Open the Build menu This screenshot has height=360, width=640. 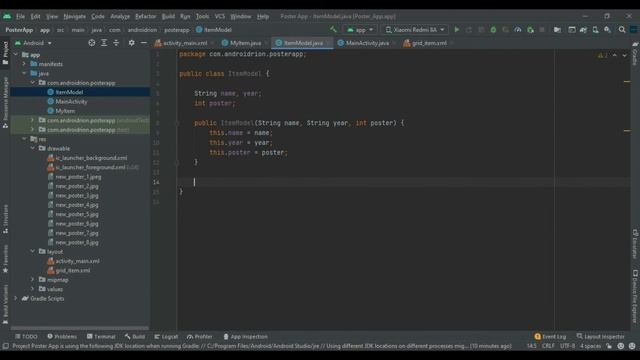tap(168, 16)
